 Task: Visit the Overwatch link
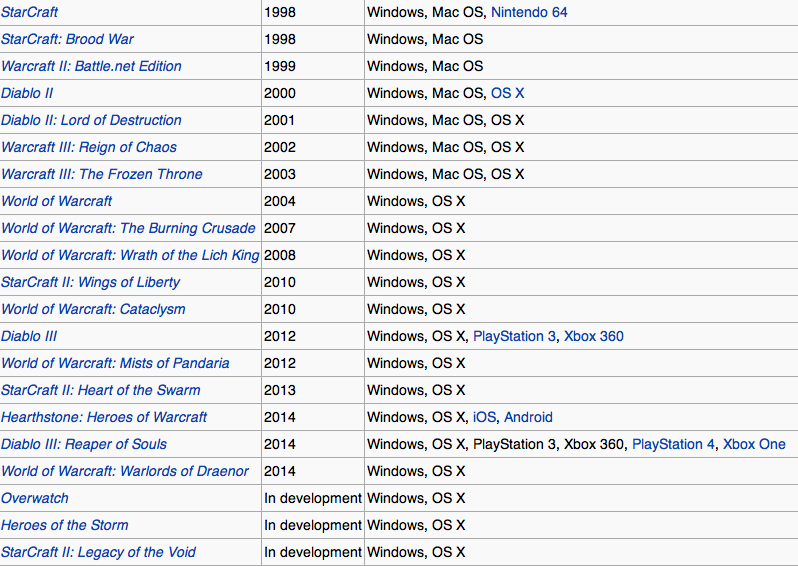coord(35,498)
